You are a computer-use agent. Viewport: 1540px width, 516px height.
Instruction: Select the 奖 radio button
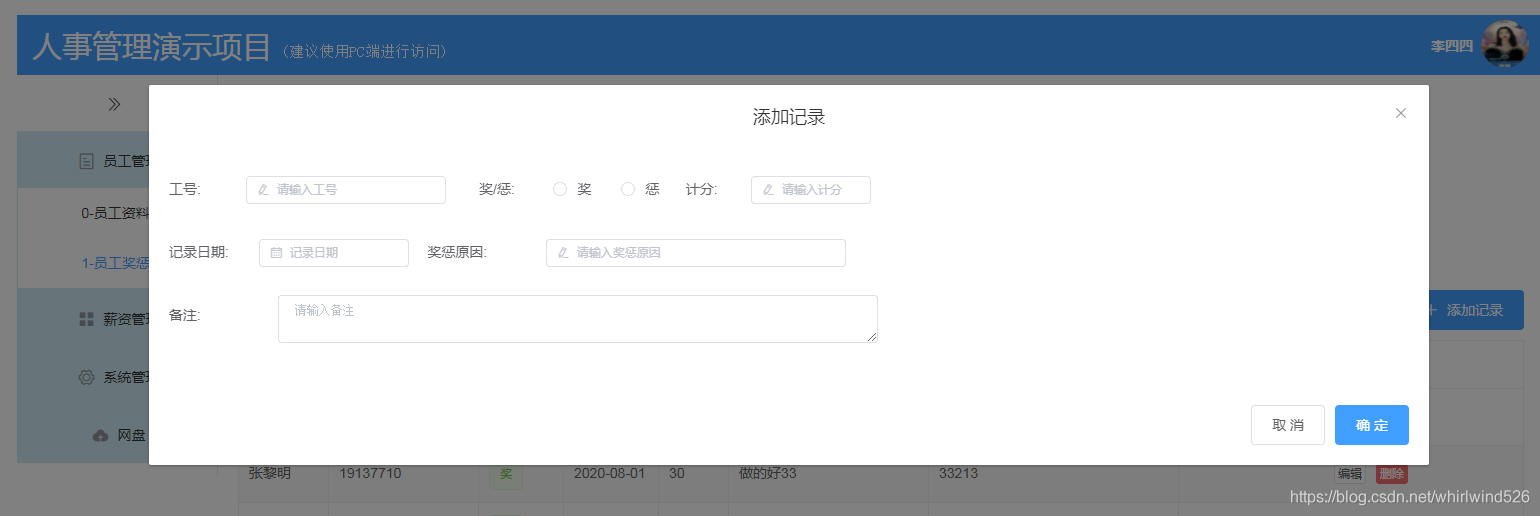coord(560,189)
